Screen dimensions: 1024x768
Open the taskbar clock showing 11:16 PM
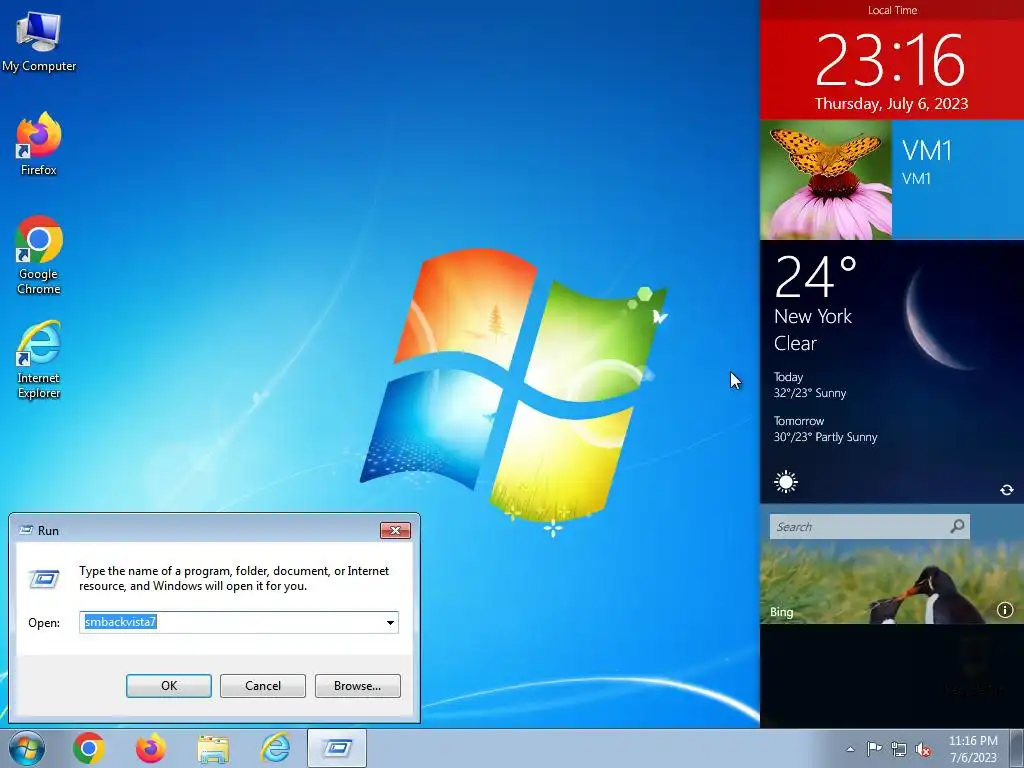(973, 749)
